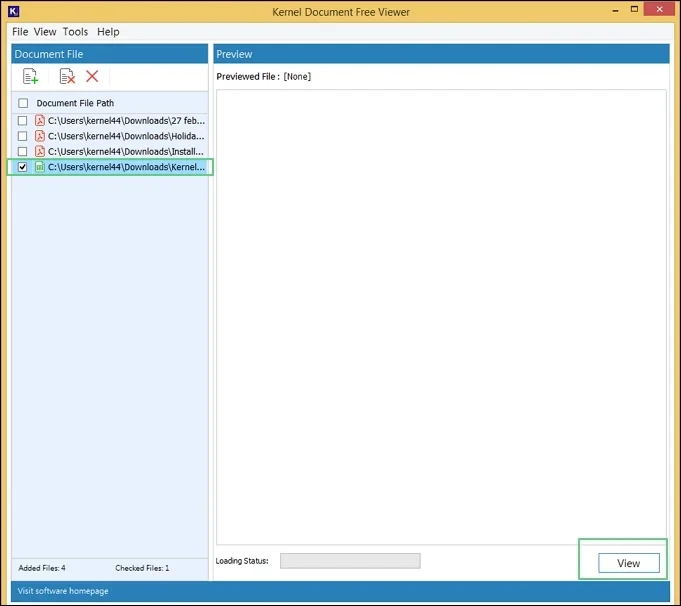Click the Remove selected file icon
The width and height of the screenshot is (681, 606).
tap(67, 76)
